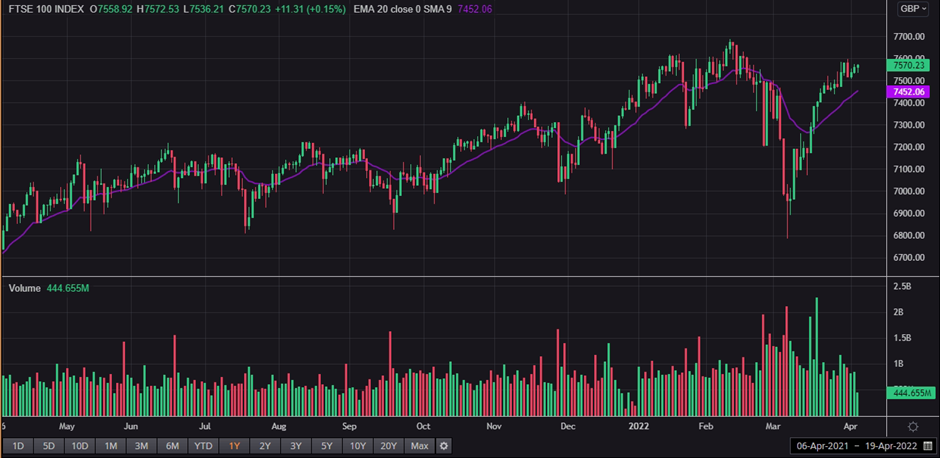Click the L7536.21 low value
Screen dimensions: 940x458
click(203, 10)
